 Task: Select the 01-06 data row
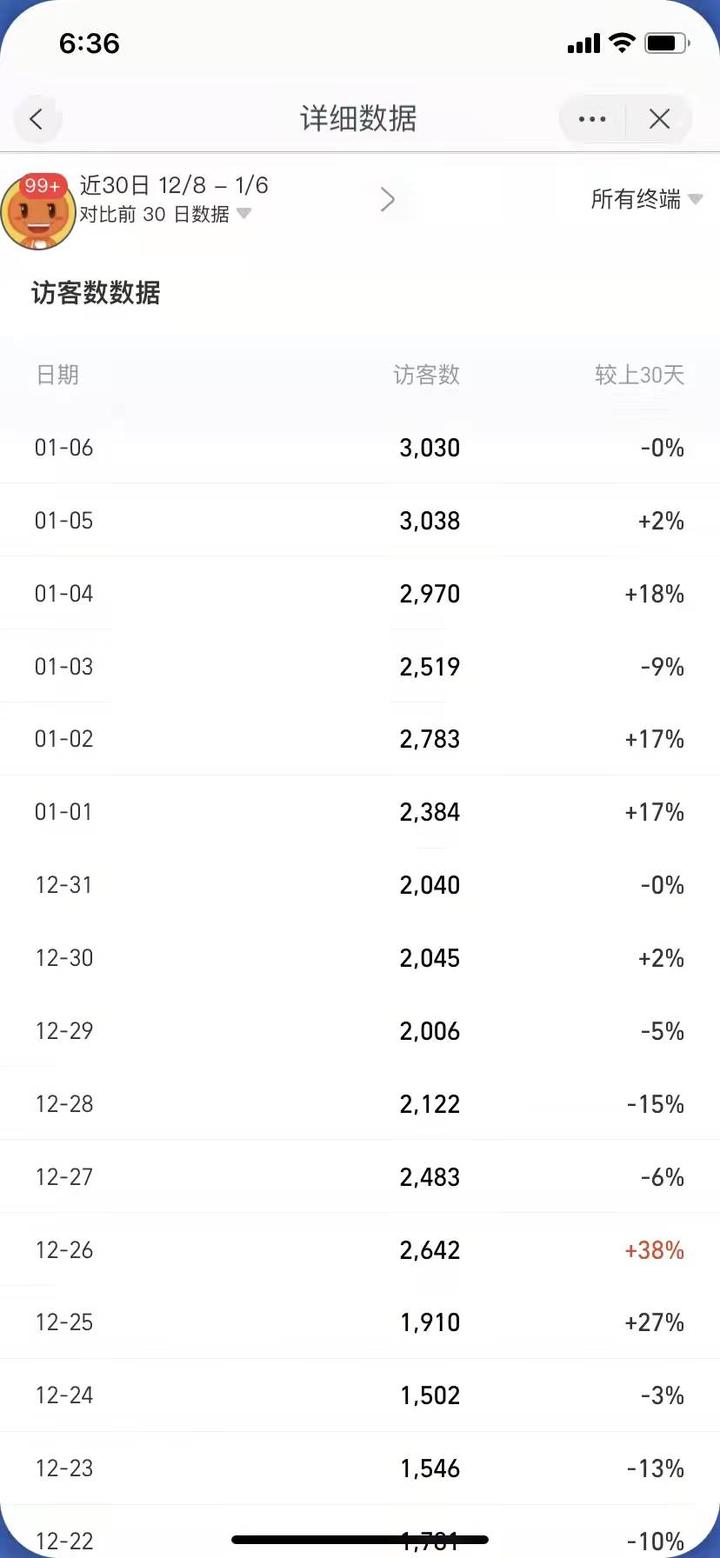click(x=360, y=448)
